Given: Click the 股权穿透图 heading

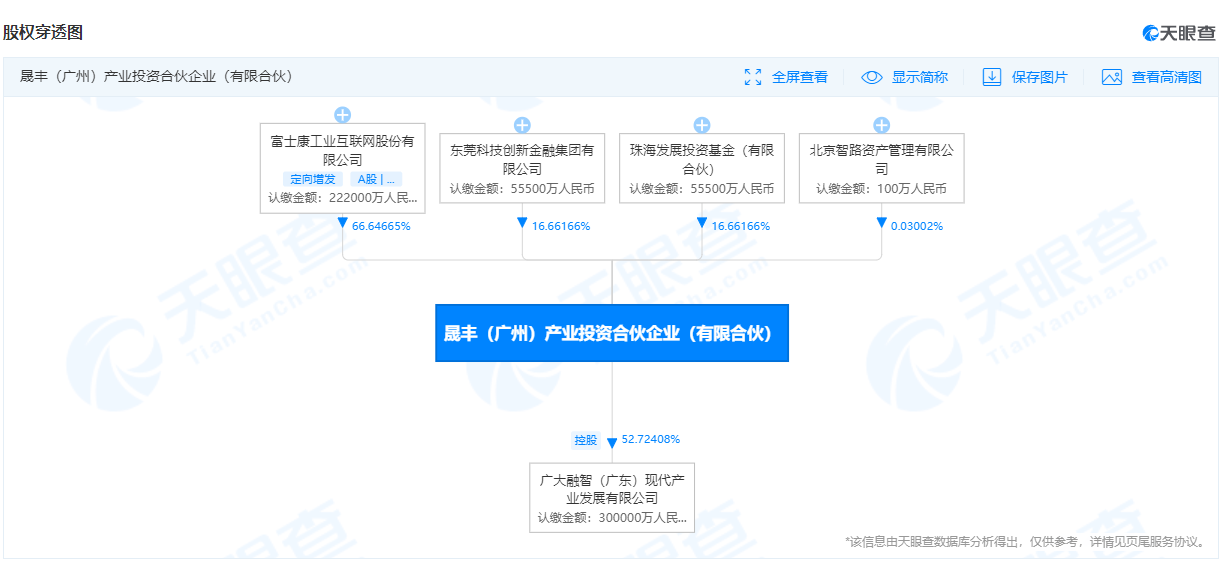Looking at the screenshot, I should (x=43, y=32).
